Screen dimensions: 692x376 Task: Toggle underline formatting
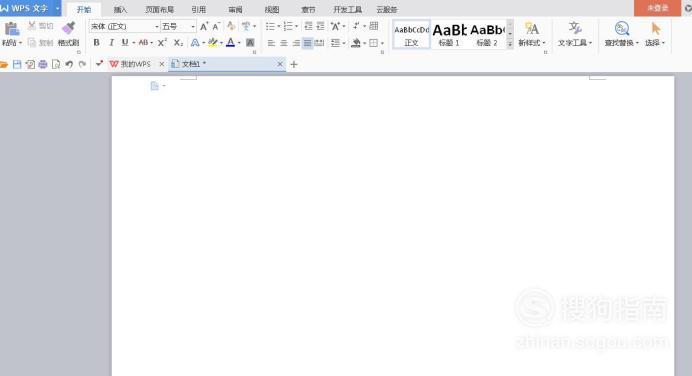click(x=125, y=42)
